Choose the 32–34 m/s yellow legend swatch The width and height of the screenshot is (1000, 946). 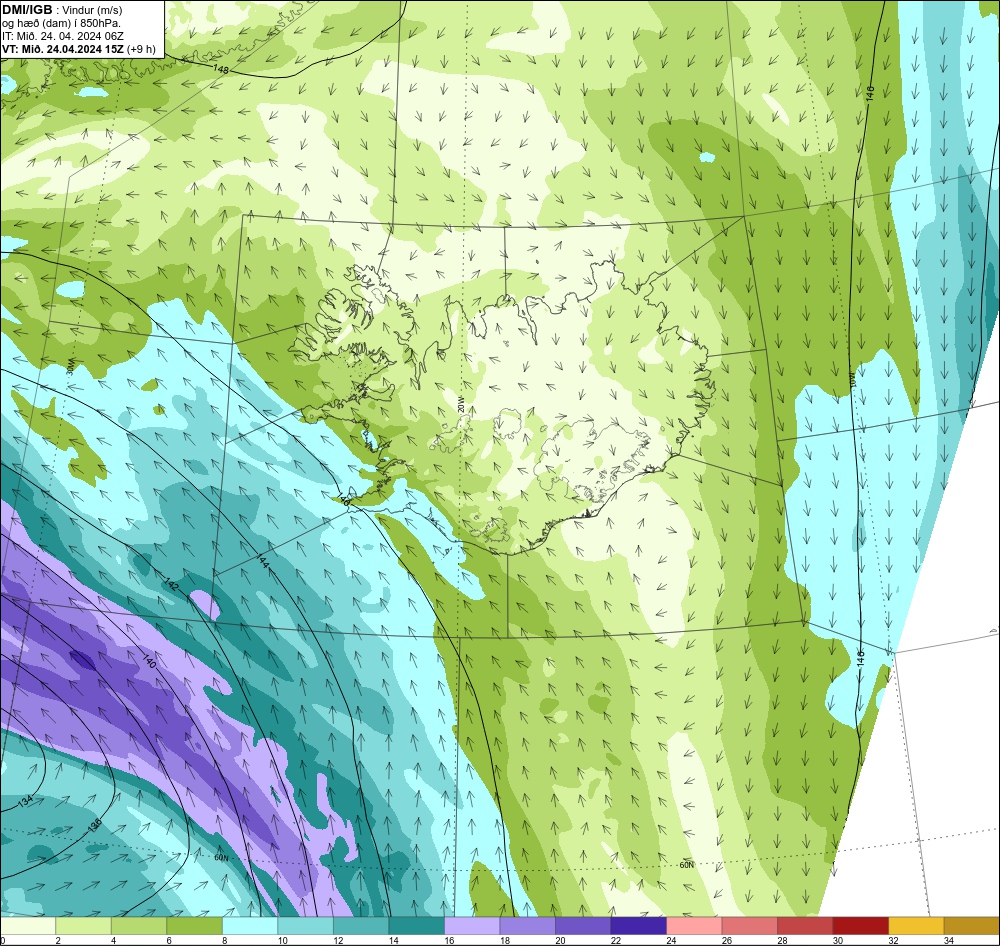click(915, 926)
